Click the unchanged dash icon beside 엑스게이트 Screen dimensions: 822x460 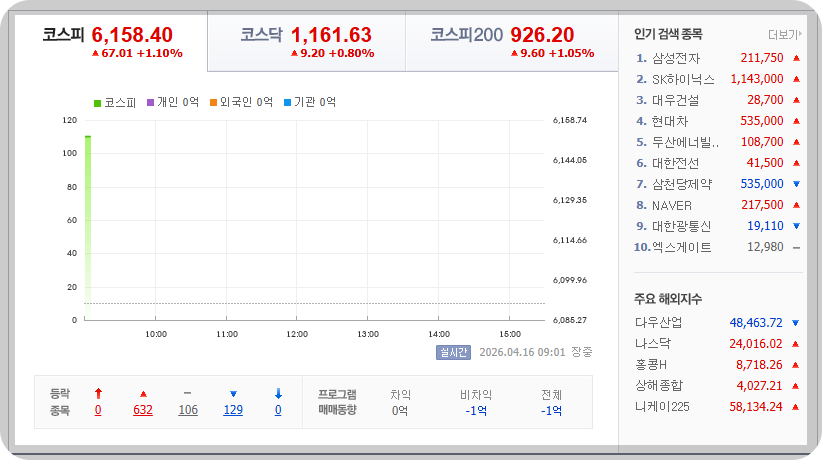click(796, 247)
